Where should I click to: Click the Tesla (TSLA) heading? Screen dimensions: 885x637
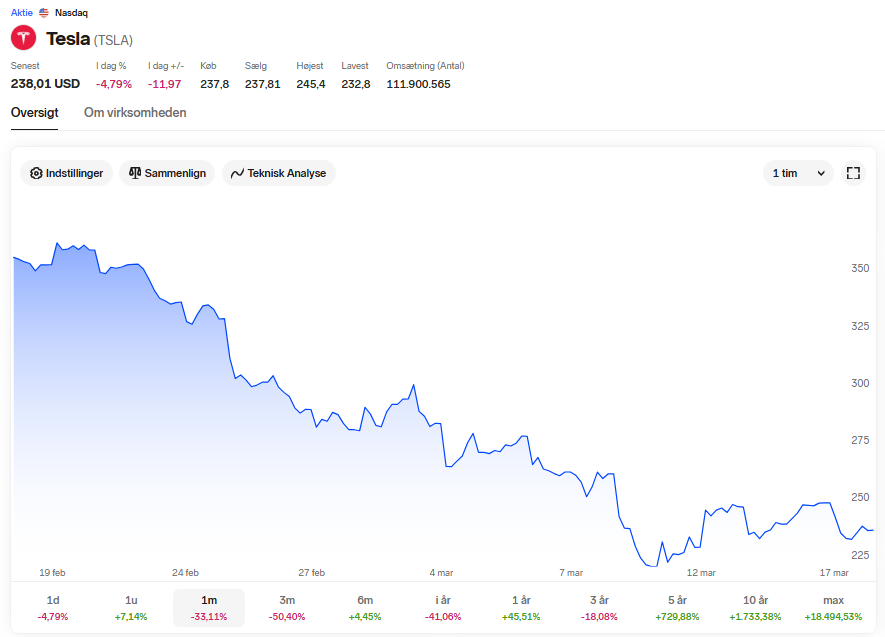[x=89, y=39]
